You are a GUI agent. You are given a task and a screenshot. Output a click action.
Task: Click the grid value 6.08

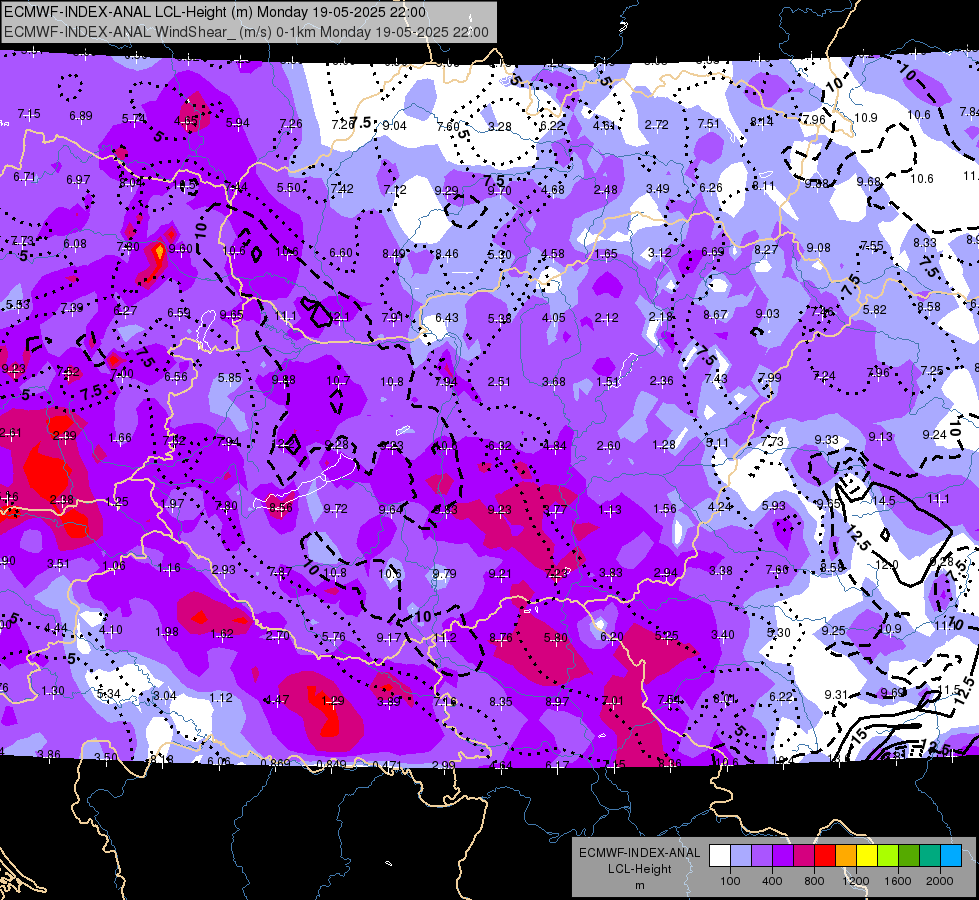[x=75, y=244]
